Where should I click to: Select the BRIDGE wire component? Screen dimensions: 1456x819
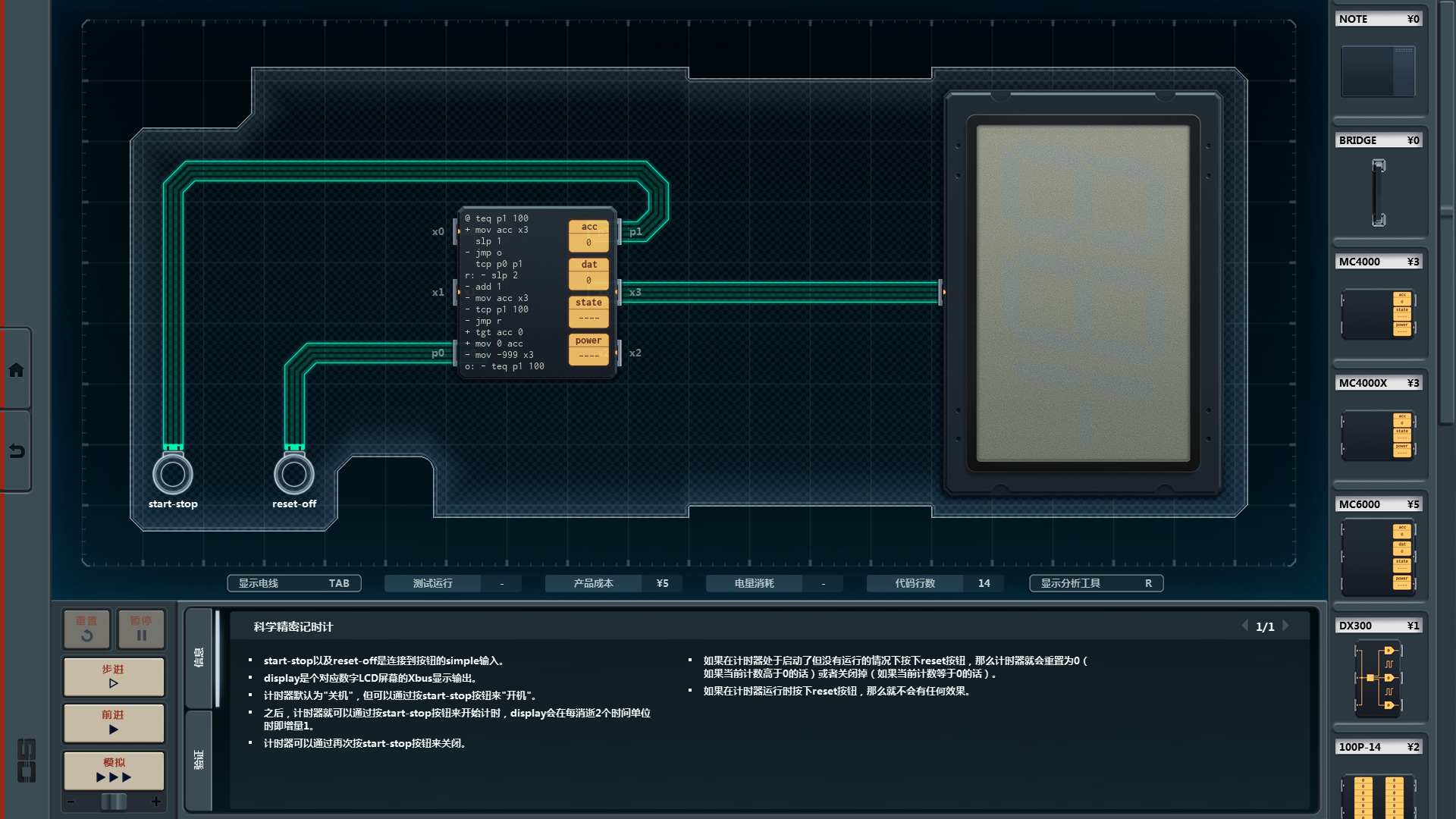pos(1378,192)
